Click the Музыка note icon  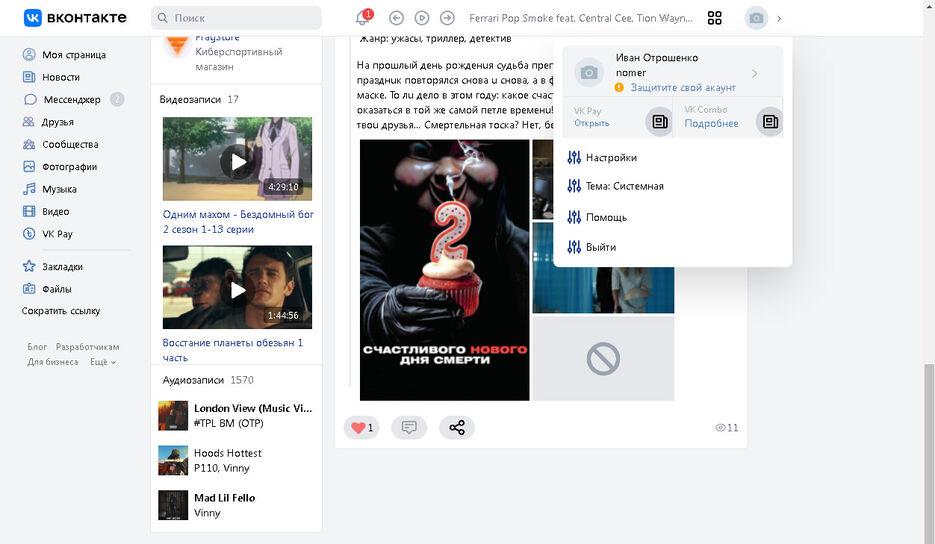(29, 189)
